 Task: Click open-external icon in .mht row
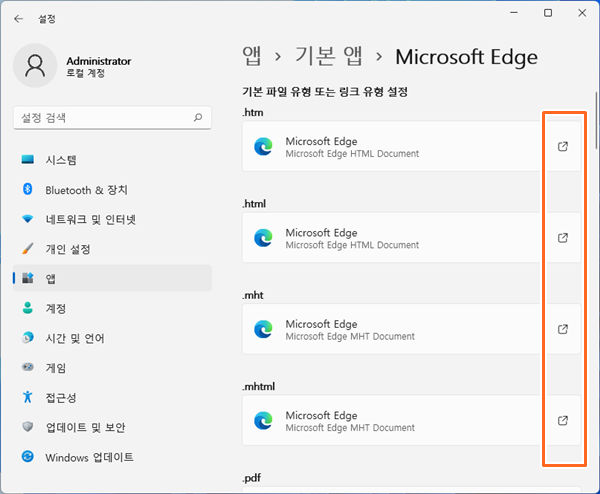pyautogui.click(x=563, y=329)
